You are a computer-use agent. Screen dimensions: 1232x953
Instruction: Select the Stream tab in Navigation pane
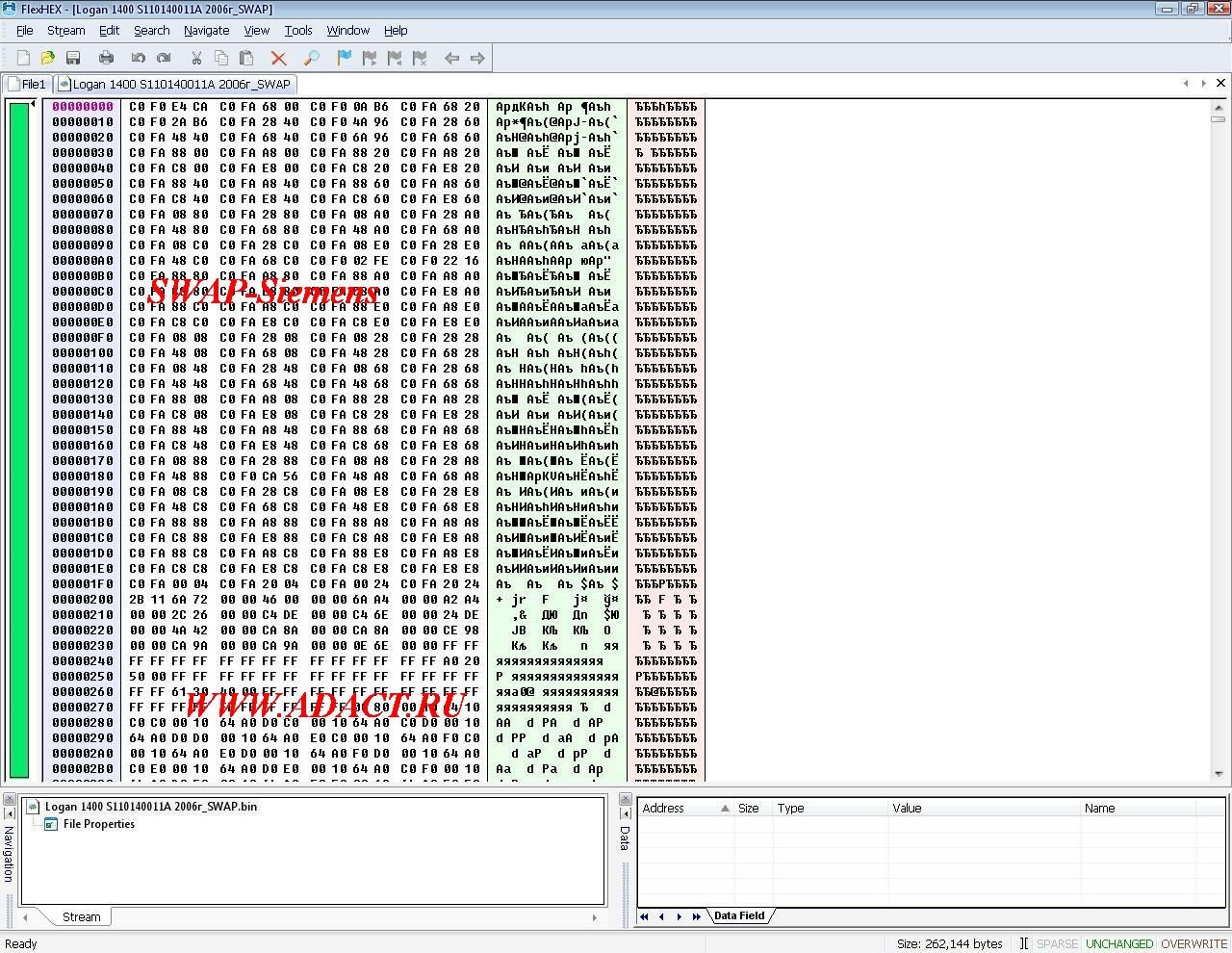(x=81, y=916)
